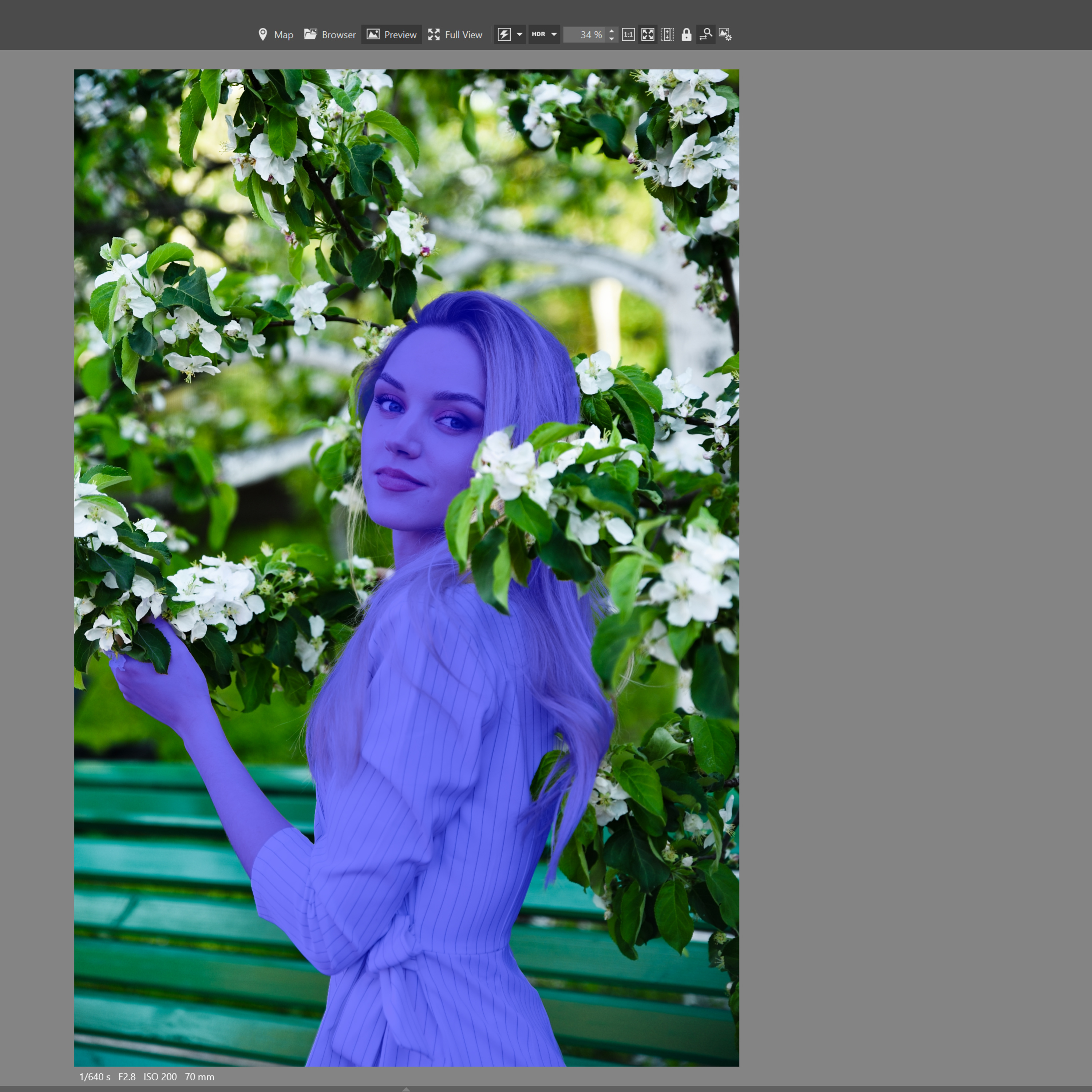The width and height of the screenshot is (1092, 1092).
Task: Set zoom to 1:1 actual size
Action: pos(629,35)
